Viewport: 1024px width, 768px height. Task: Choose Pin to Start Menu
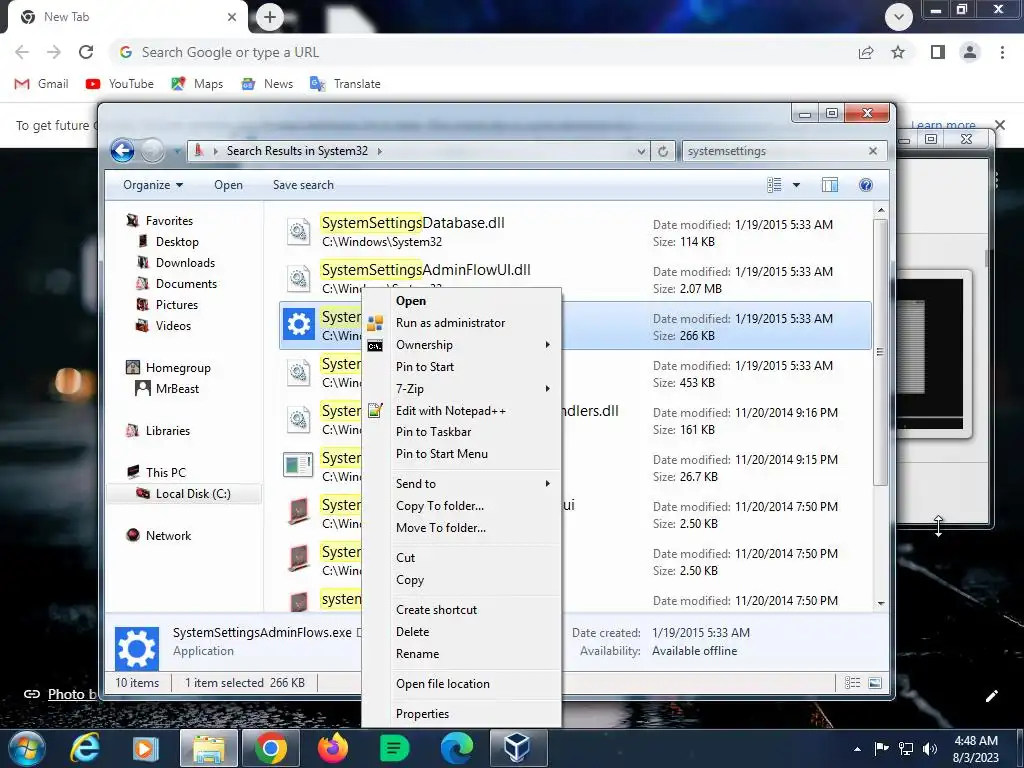[x=461, y=454]
